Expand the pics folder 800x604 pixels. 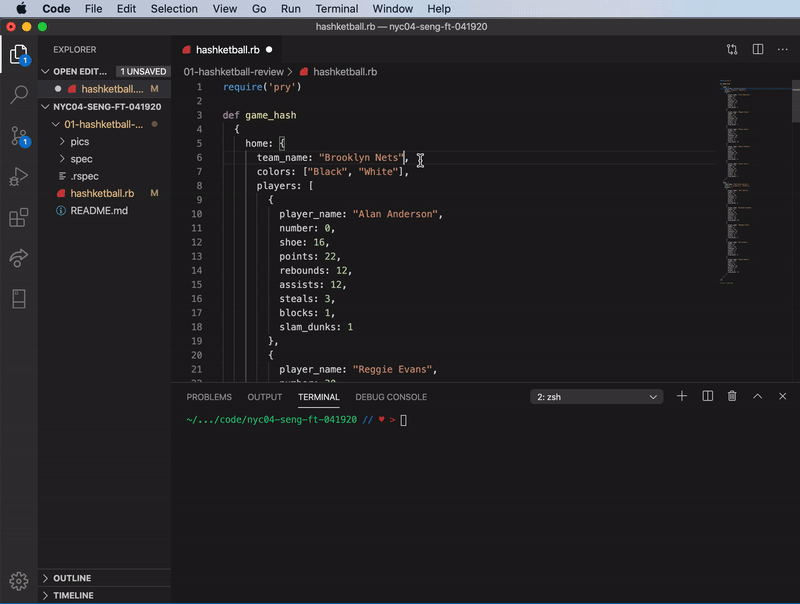click(x=62, y=141)
